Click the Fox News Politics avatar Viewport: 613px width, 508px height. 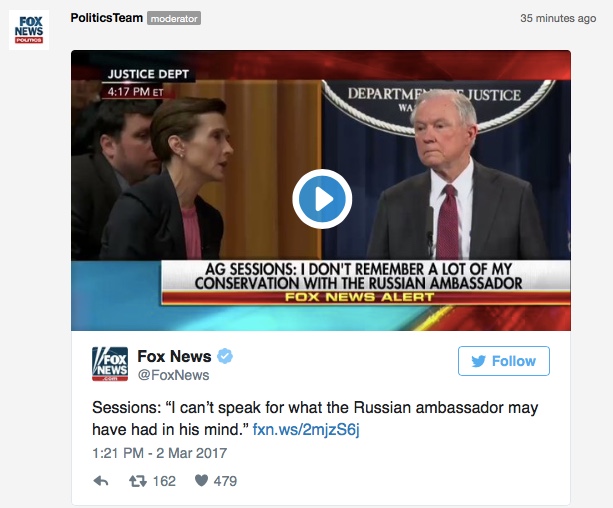point(29,30)
